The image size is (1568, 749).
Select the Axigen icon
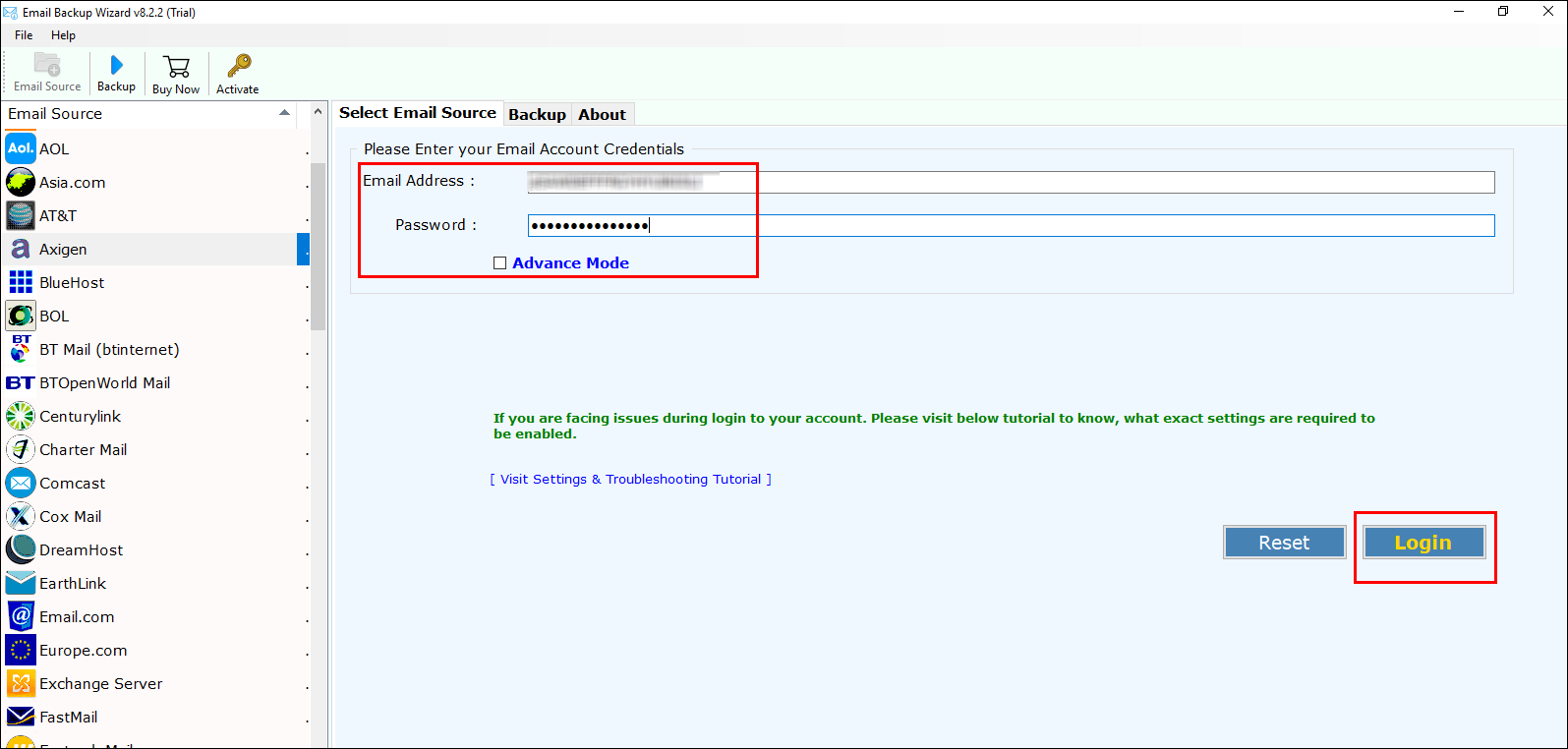[21, 249]
